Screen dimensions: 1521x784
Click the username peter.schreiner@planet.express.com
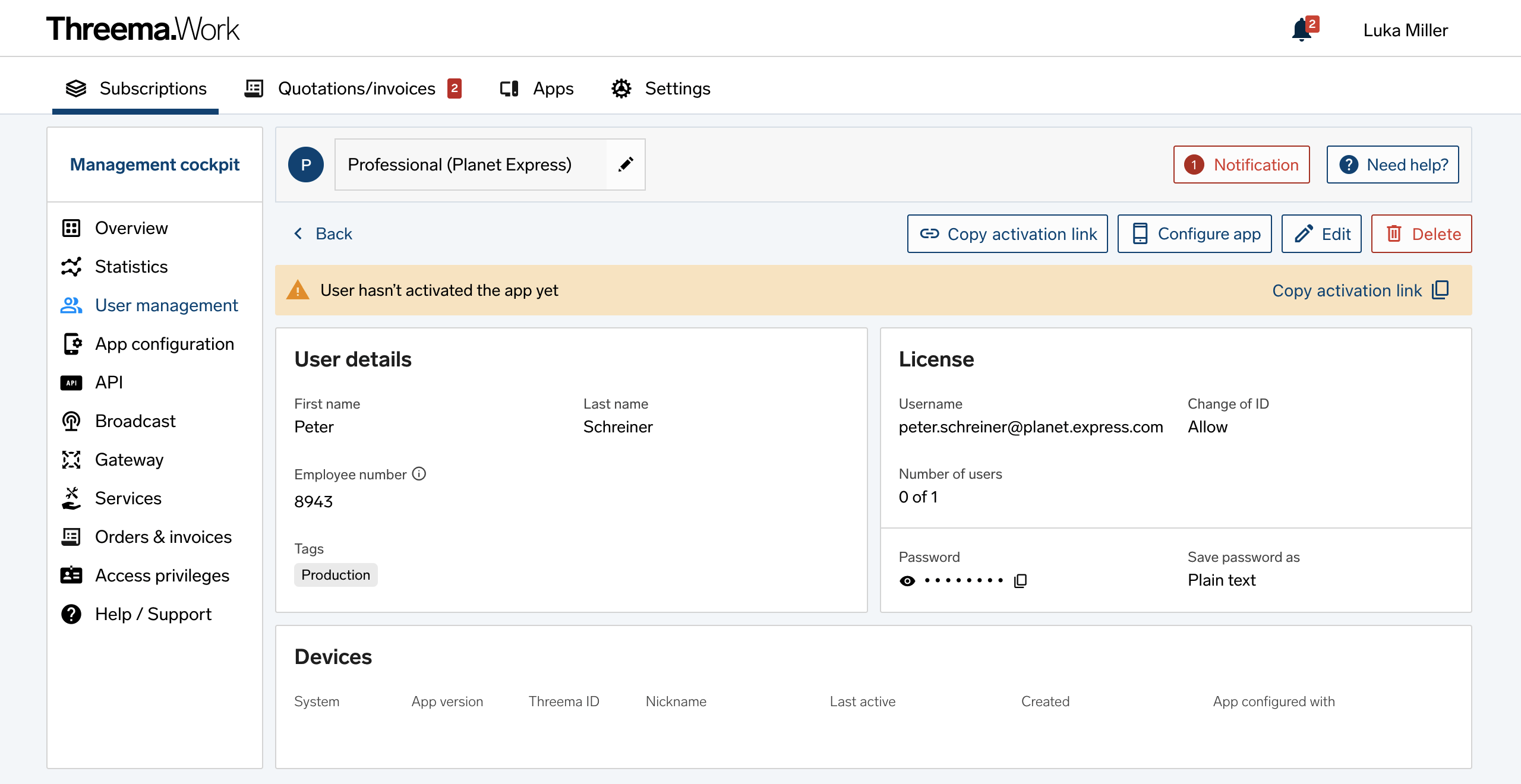click(1030, 426)
